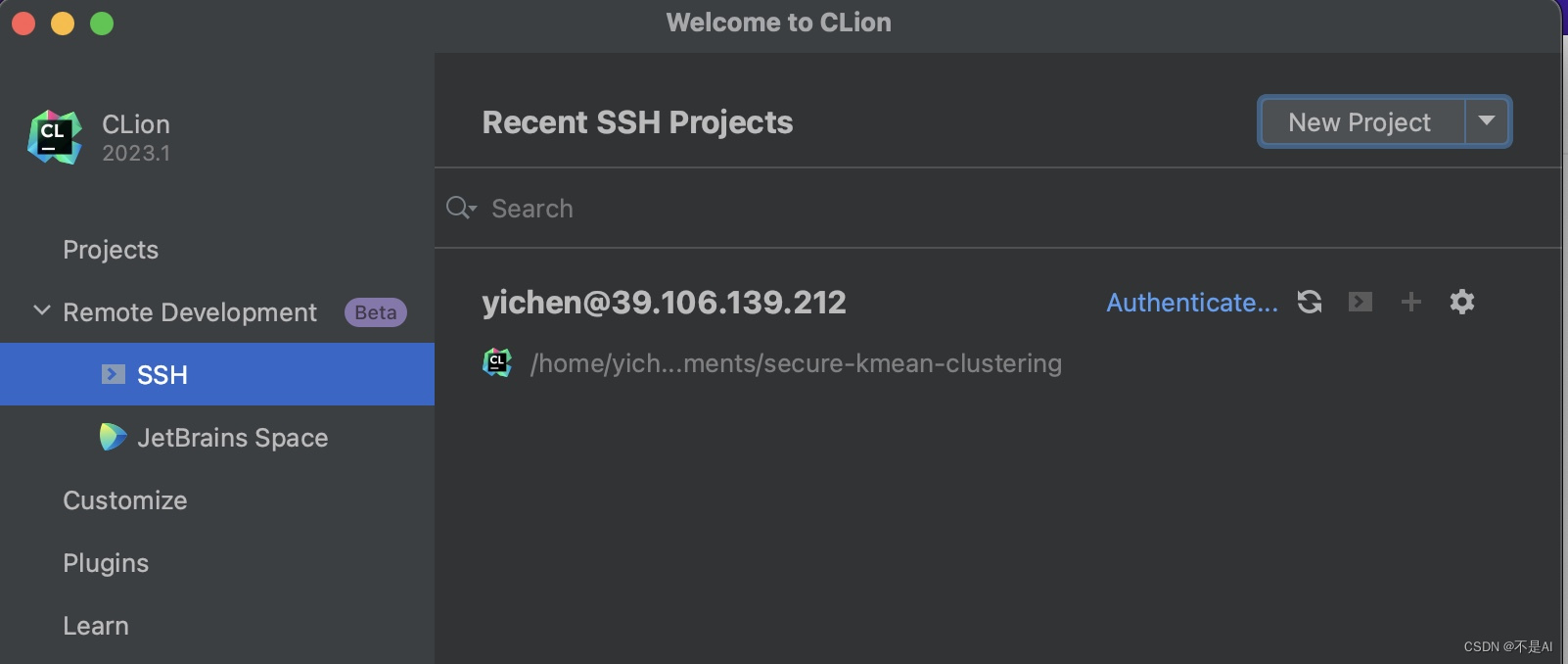1568x664 pixels.
Task: Click the search magnifier icon
Action: 456,208
